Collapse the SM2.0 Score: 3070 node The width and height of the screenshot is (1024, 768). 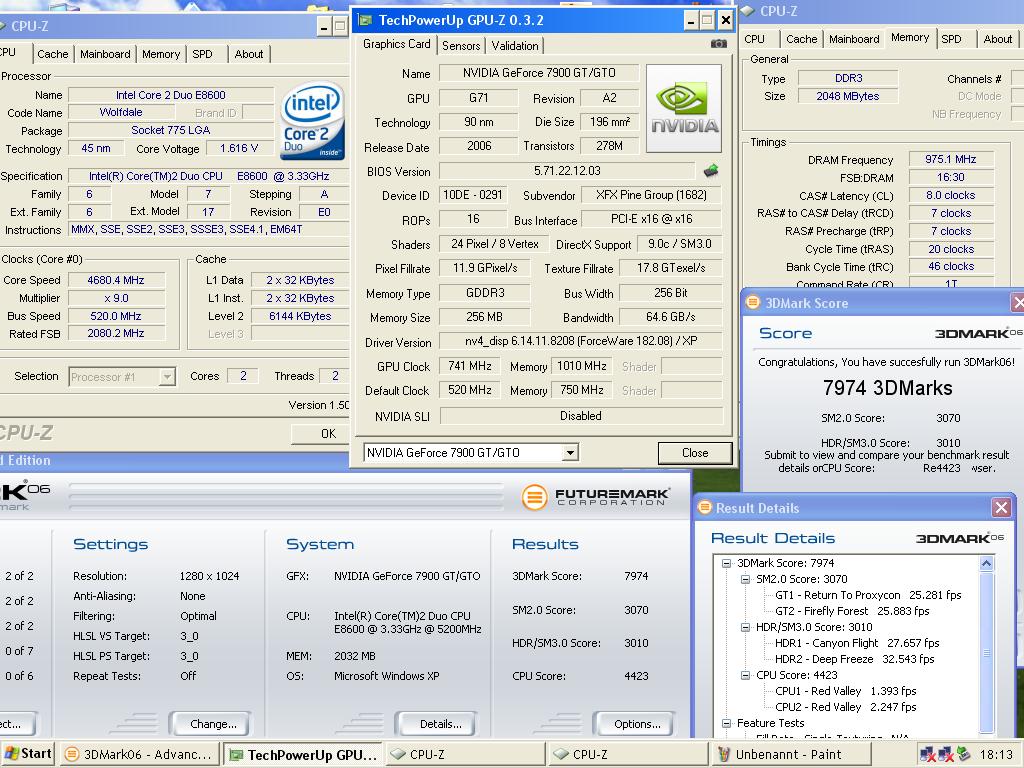tap(745, 579)
